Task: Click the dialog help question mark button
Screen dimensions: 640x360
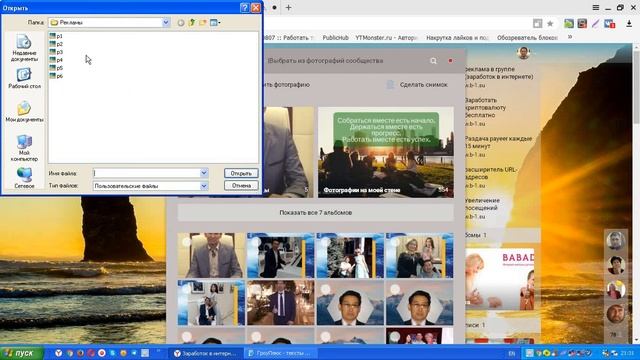Action: tap(244, 7)
